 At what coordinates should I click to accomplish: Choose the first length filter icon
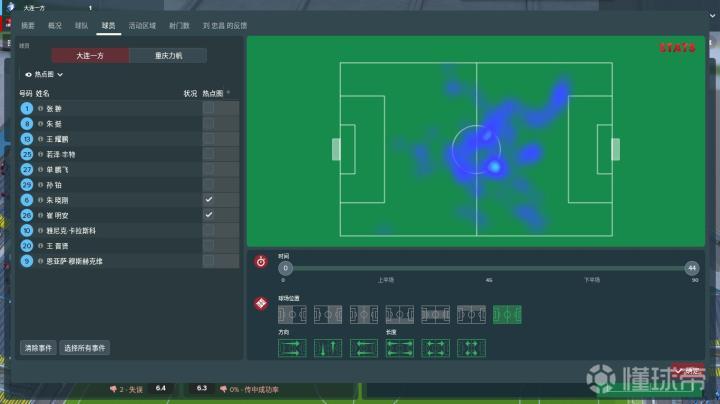click(x=400, y=348)
